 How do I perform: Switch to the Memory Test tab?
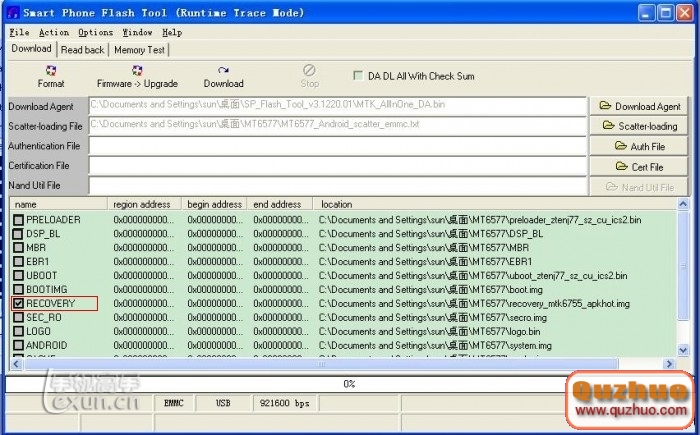(139, 49)
